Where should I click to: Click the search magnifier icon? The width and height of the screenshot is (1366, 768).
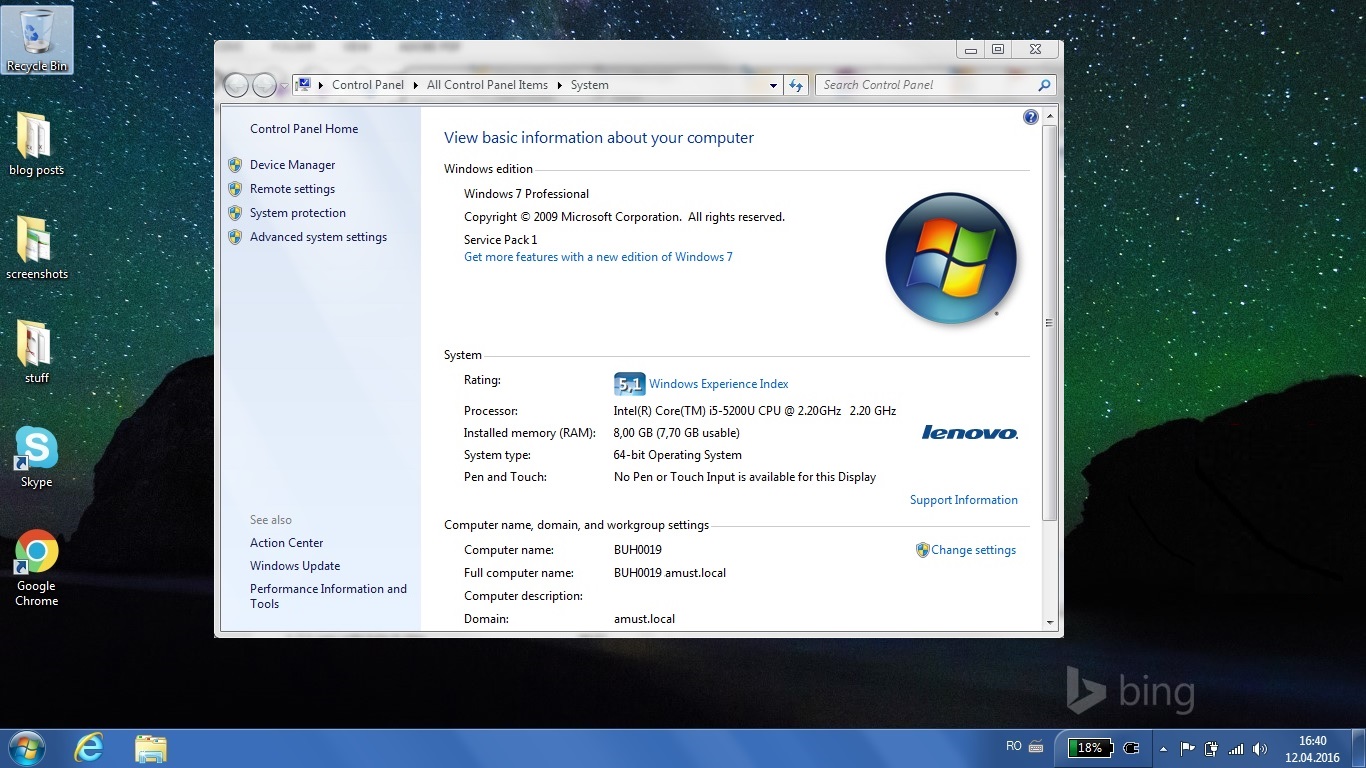pos(1044,85)
